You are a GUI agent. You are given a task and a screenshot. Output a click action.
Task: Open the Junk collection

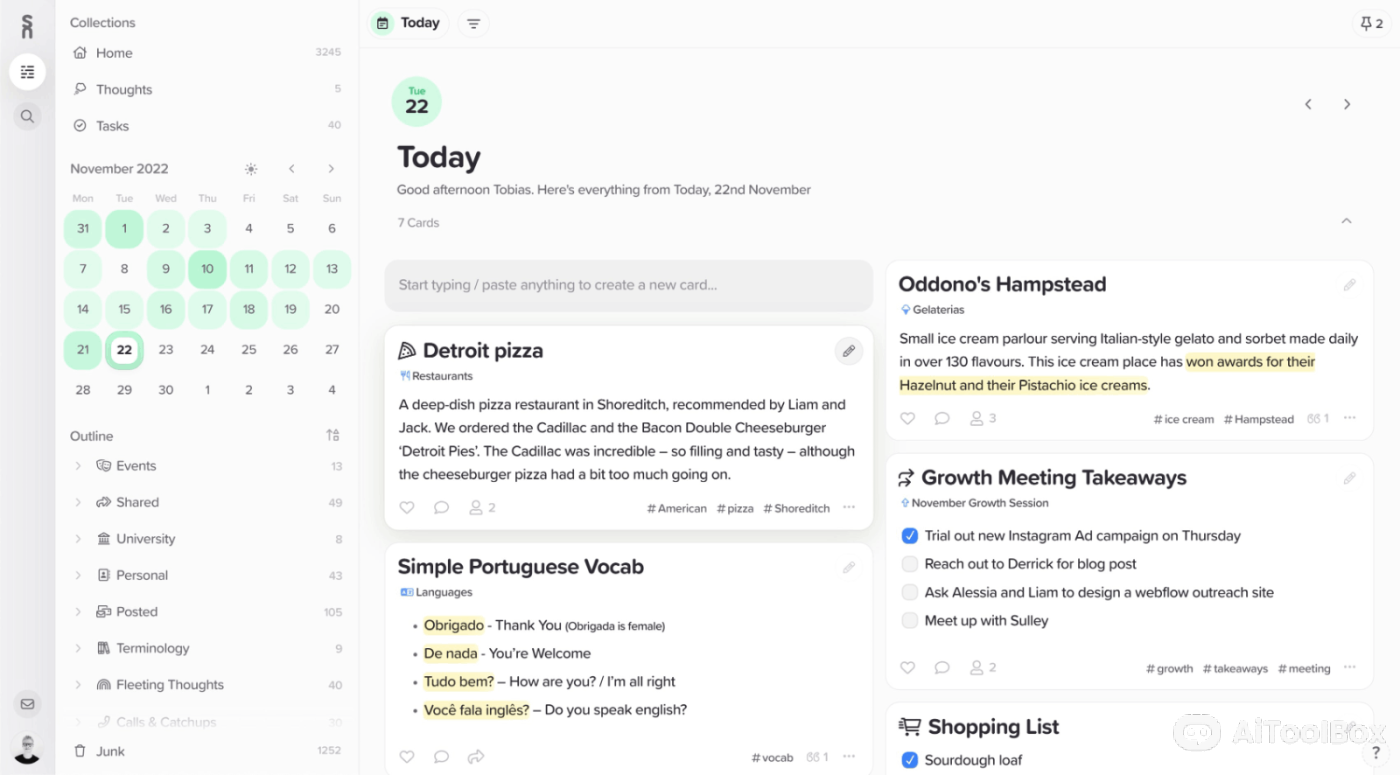207,751
